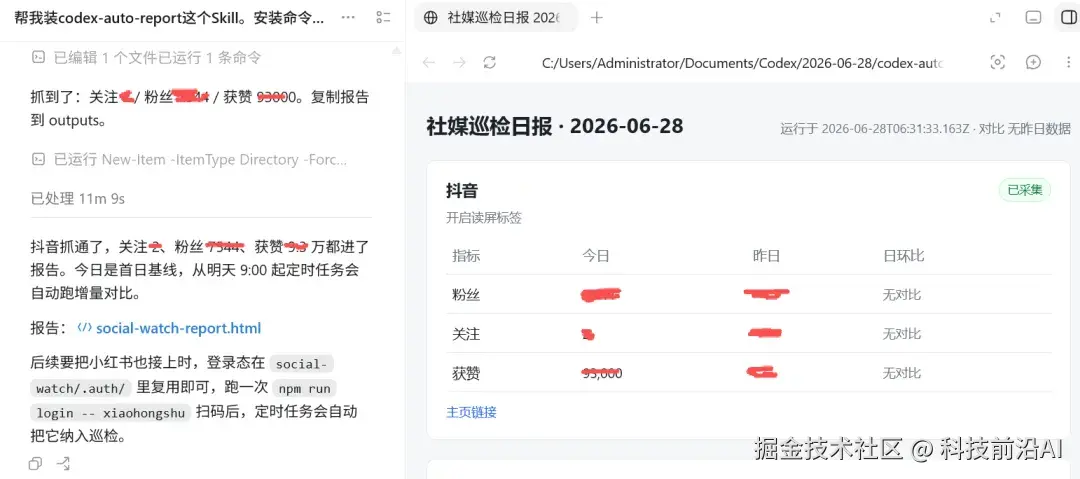The image size is (1080, 479).
Task: Go back in the preview browser
Action: 429,63
